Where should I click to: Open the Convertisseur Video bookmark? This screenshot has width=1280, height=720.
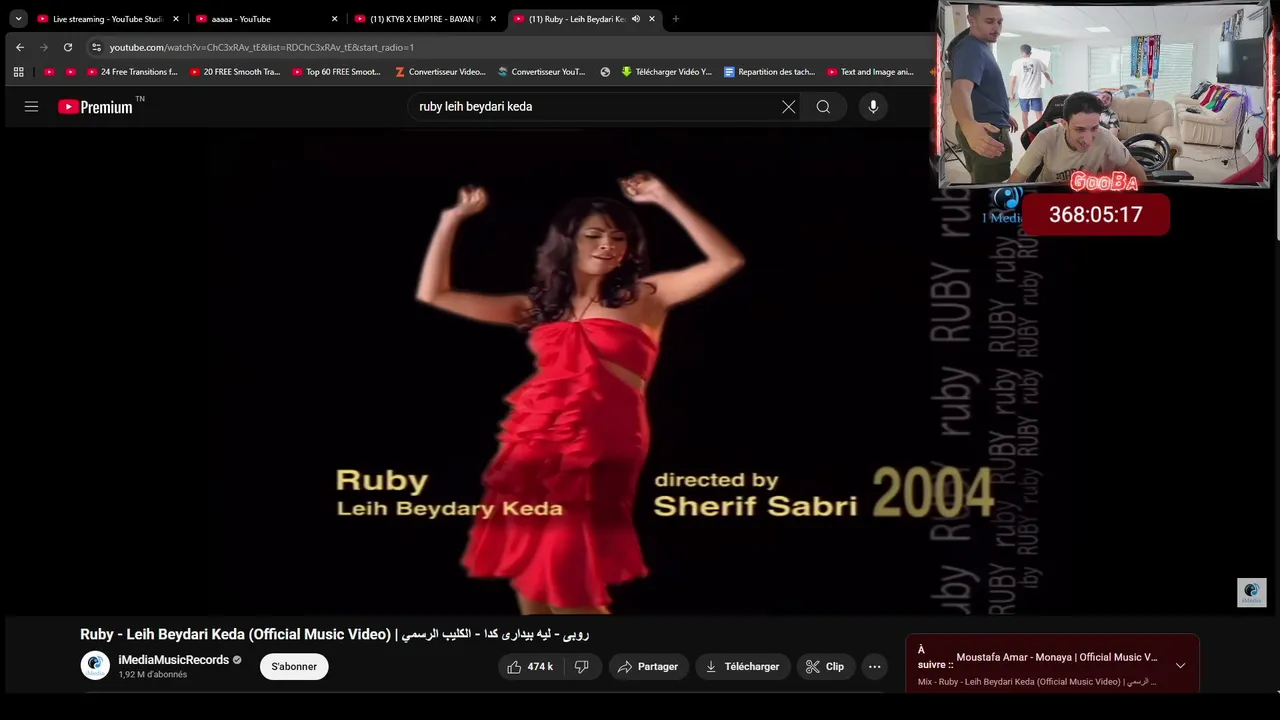pyautogui.click(x=440, y=72)
